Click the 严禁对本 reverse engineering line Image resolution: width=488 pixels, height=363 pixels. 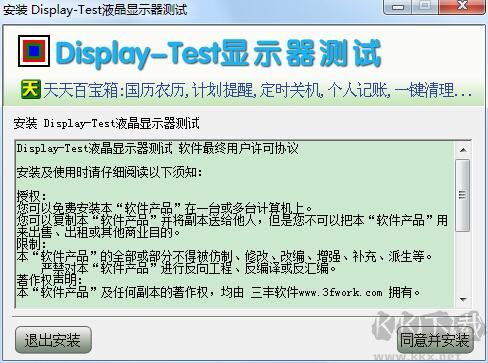coord(189,268)
